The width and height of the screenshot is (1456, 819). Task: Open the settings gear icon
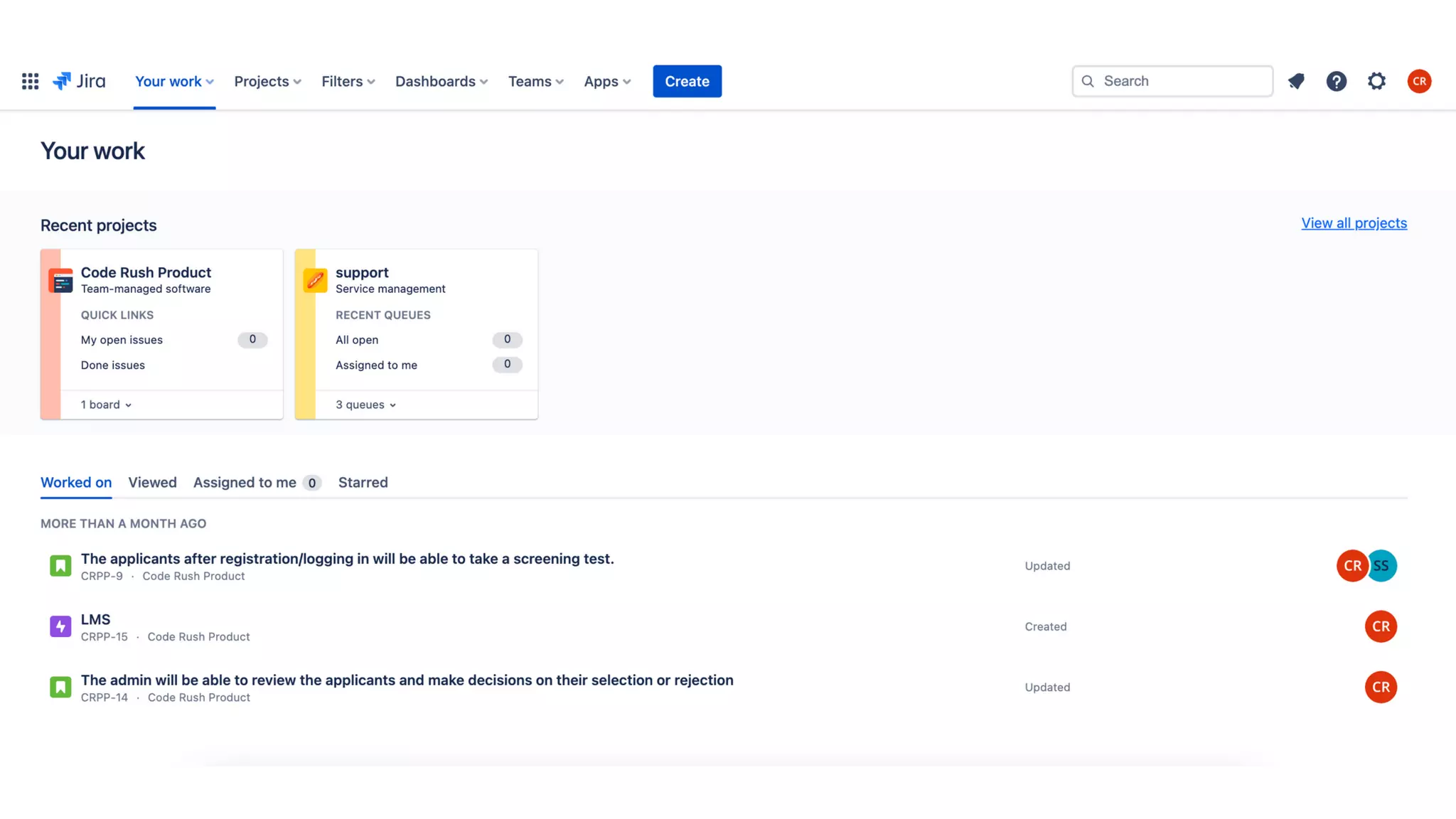[x=1376, y=81]
